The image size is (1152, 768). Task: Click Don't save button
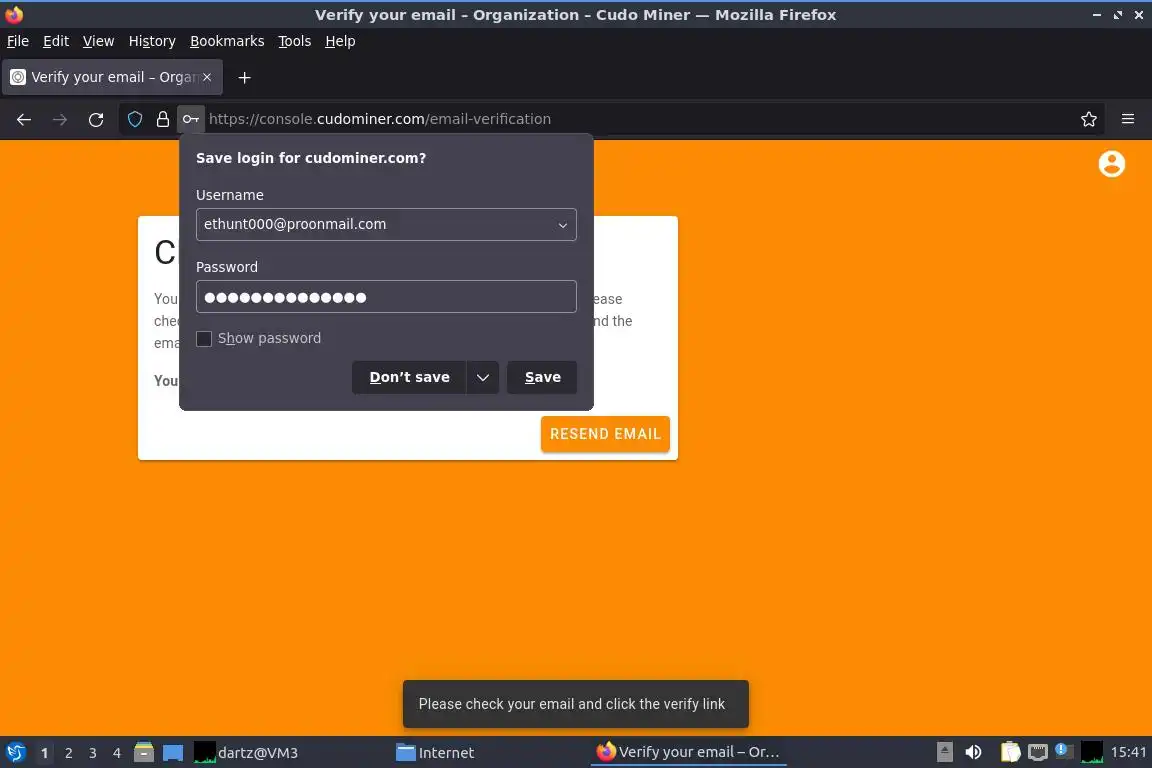(409, 378)
